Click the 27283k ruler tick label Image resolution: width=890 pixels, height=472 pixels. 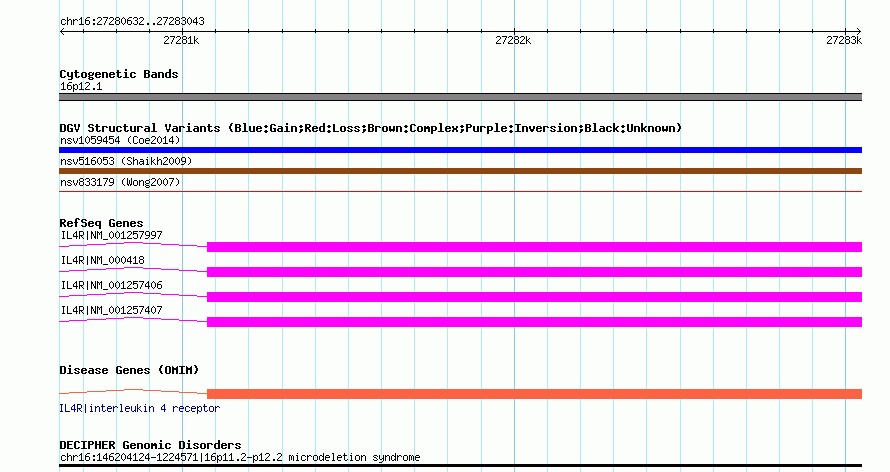[844, 40]
